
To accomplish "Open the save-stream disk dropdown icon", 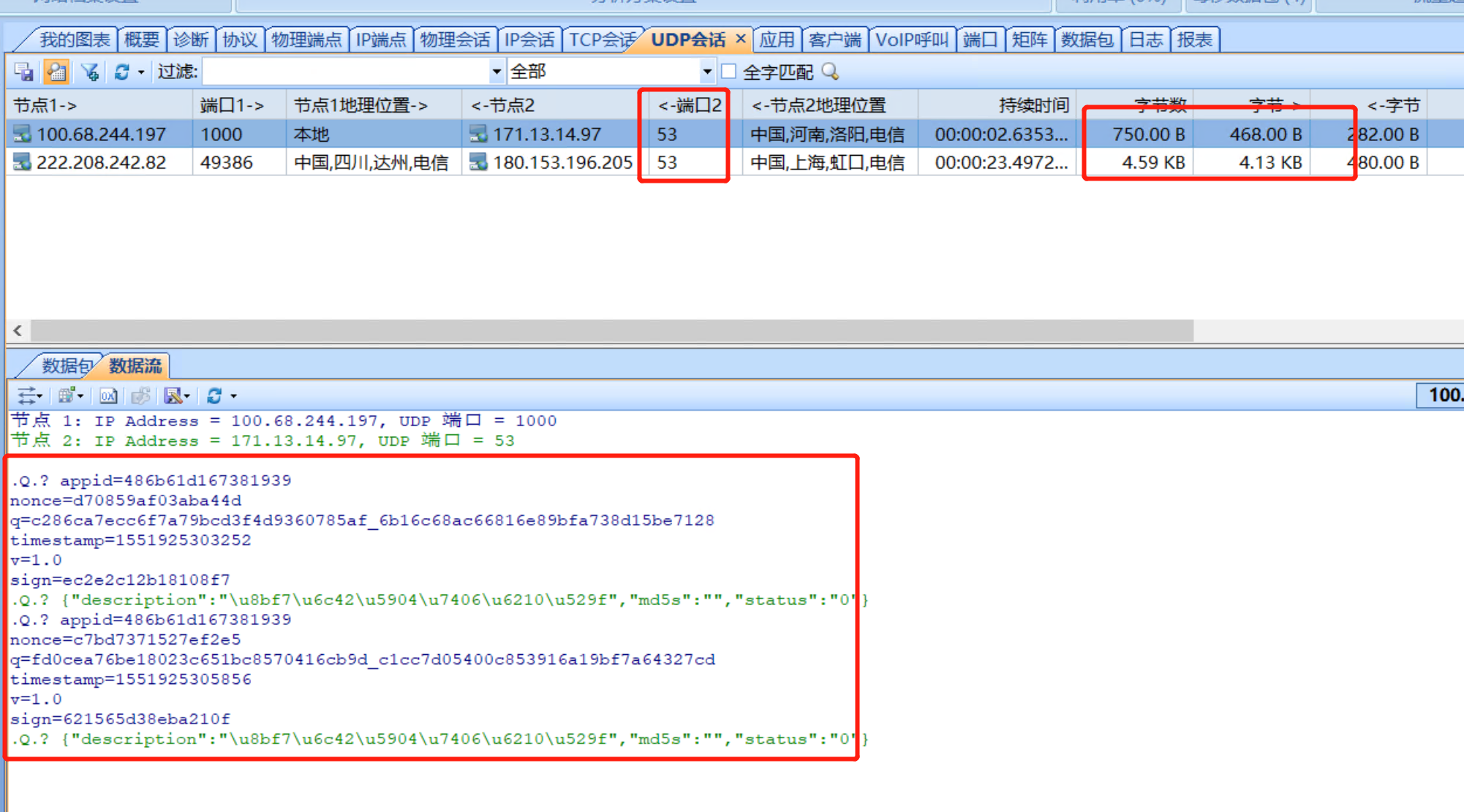I will point(176,395).
